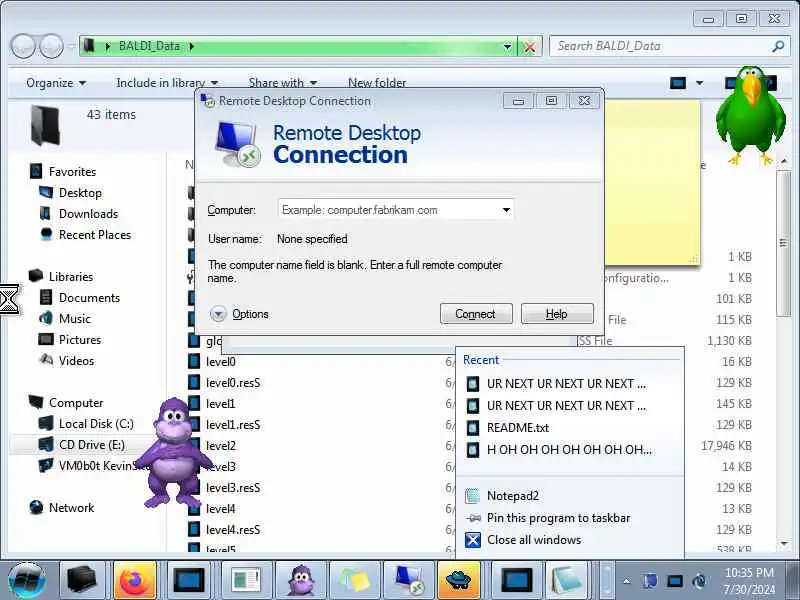Click the Explorer back button
This screenshot has height=600, width=800.
[23, 46]
